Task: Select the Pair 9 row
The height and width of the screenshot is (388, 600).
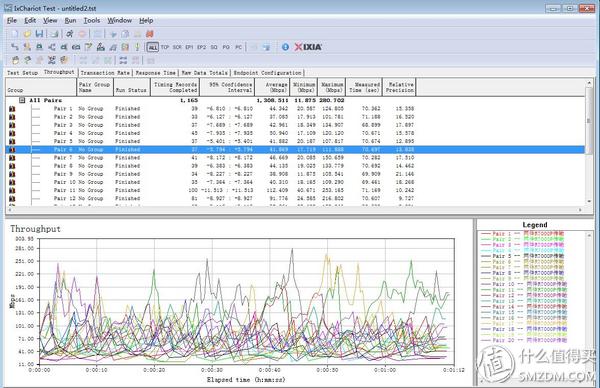Action: 295,174
